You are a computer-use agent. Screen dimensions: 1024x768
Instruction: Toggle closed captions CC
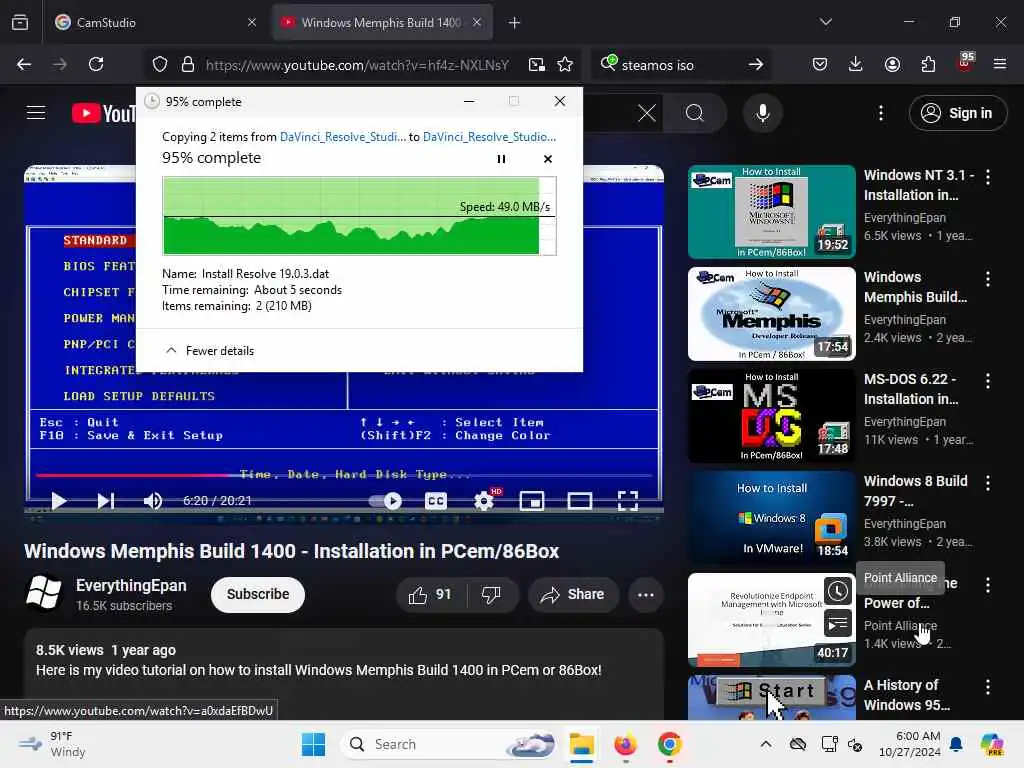pos(436,501)
